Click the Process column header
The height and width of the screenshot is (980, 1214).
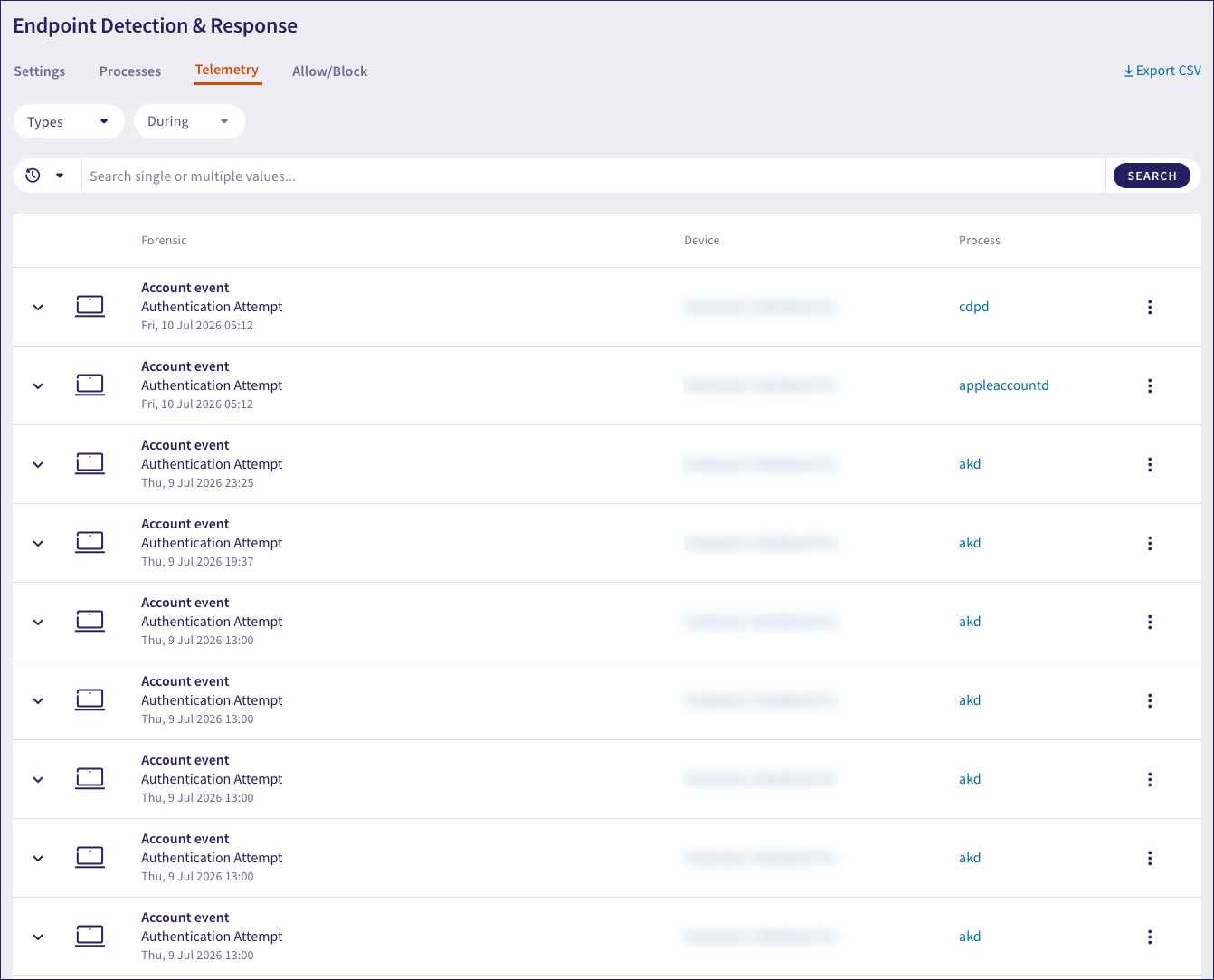click(980, 241)
